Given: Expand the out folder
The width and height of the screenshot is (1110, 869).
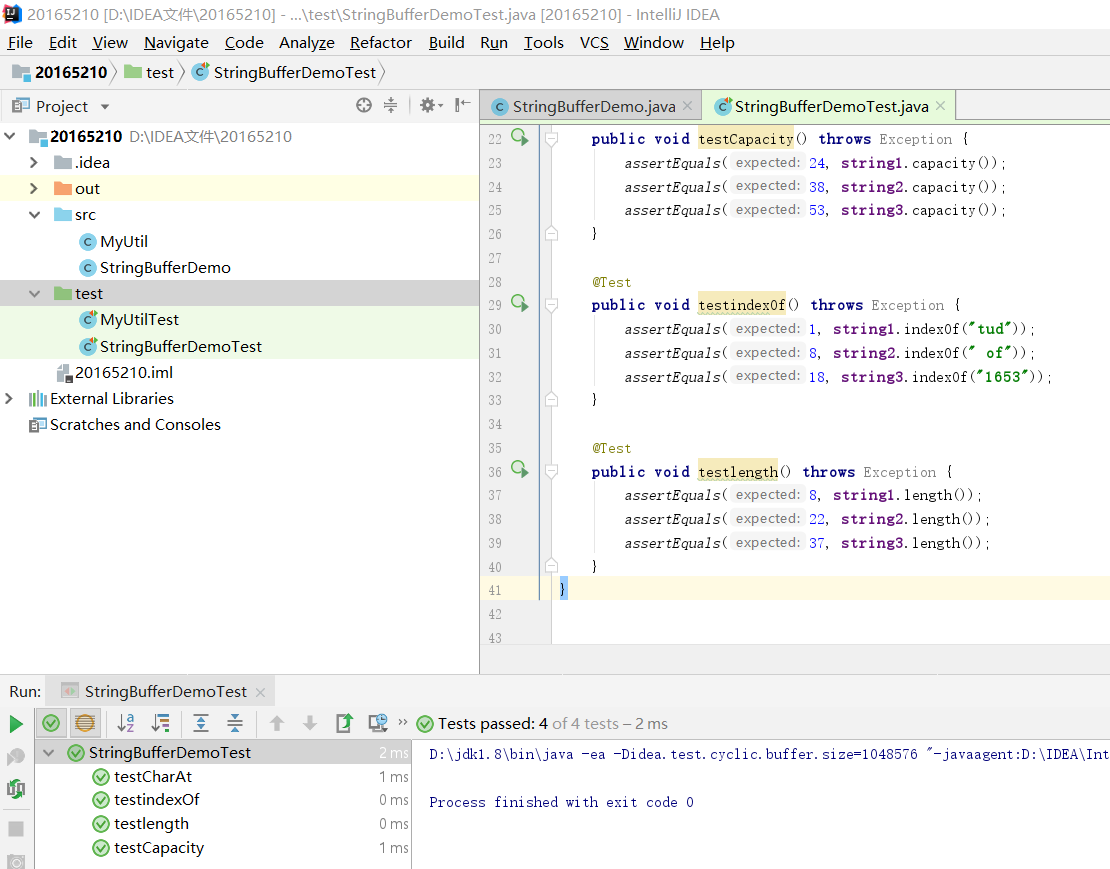Looking at the screenshot, I should (34, 188).
